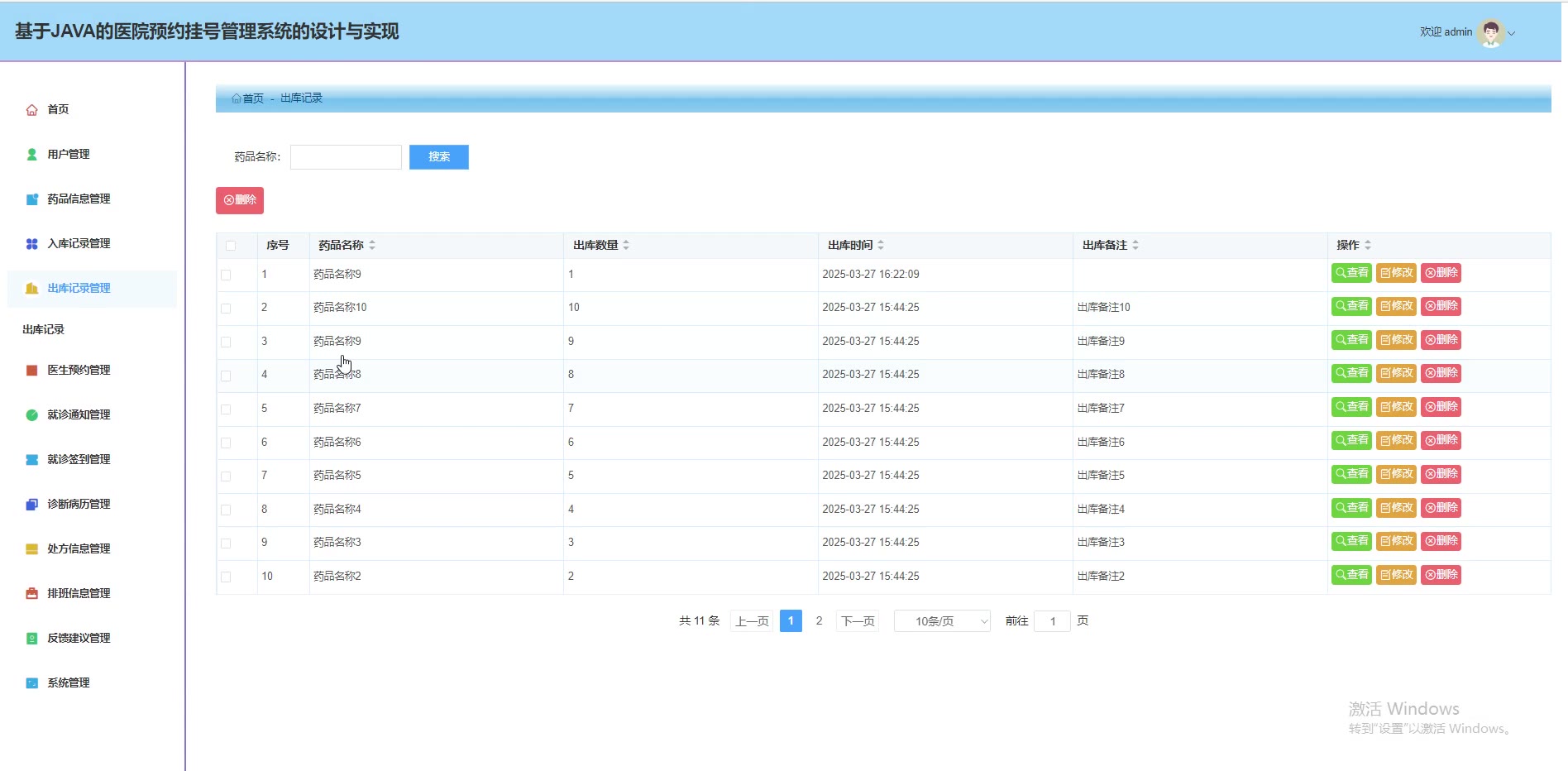Click the user management person icon
The image size is (1568, 771).
(31, 155)
